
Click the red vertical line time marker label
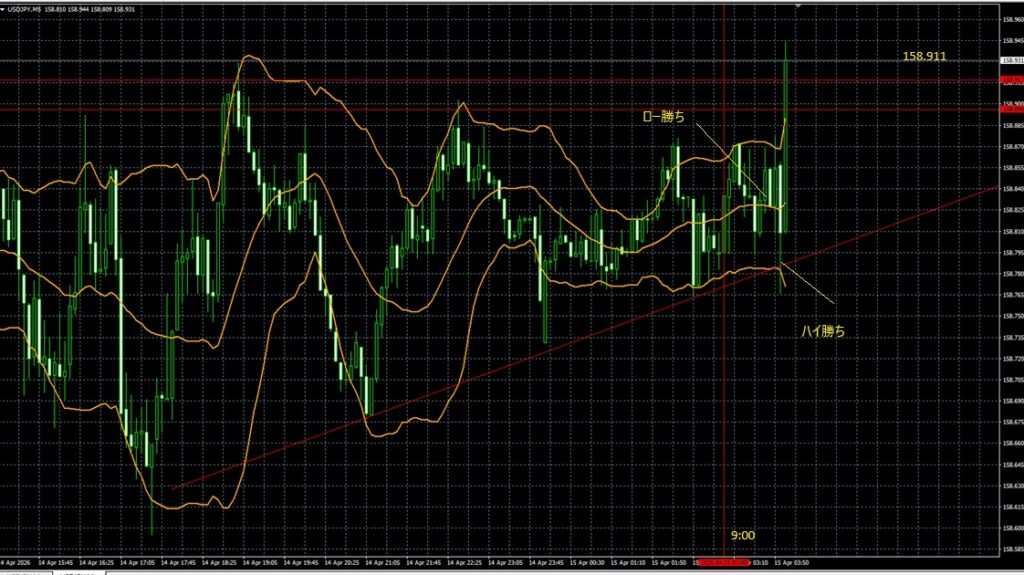coord(723,562)
